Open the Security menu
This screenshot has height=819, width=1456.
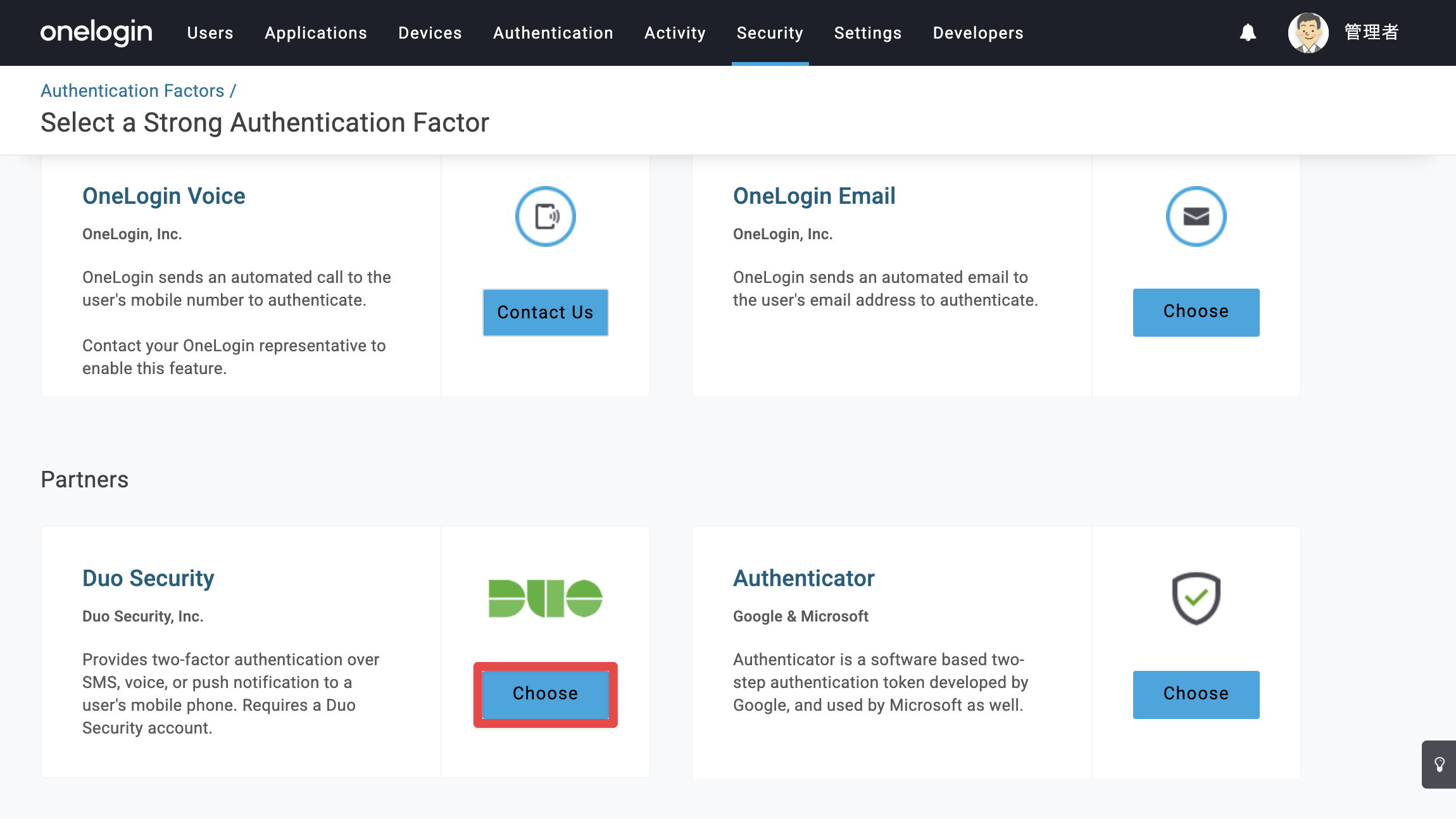770,33
